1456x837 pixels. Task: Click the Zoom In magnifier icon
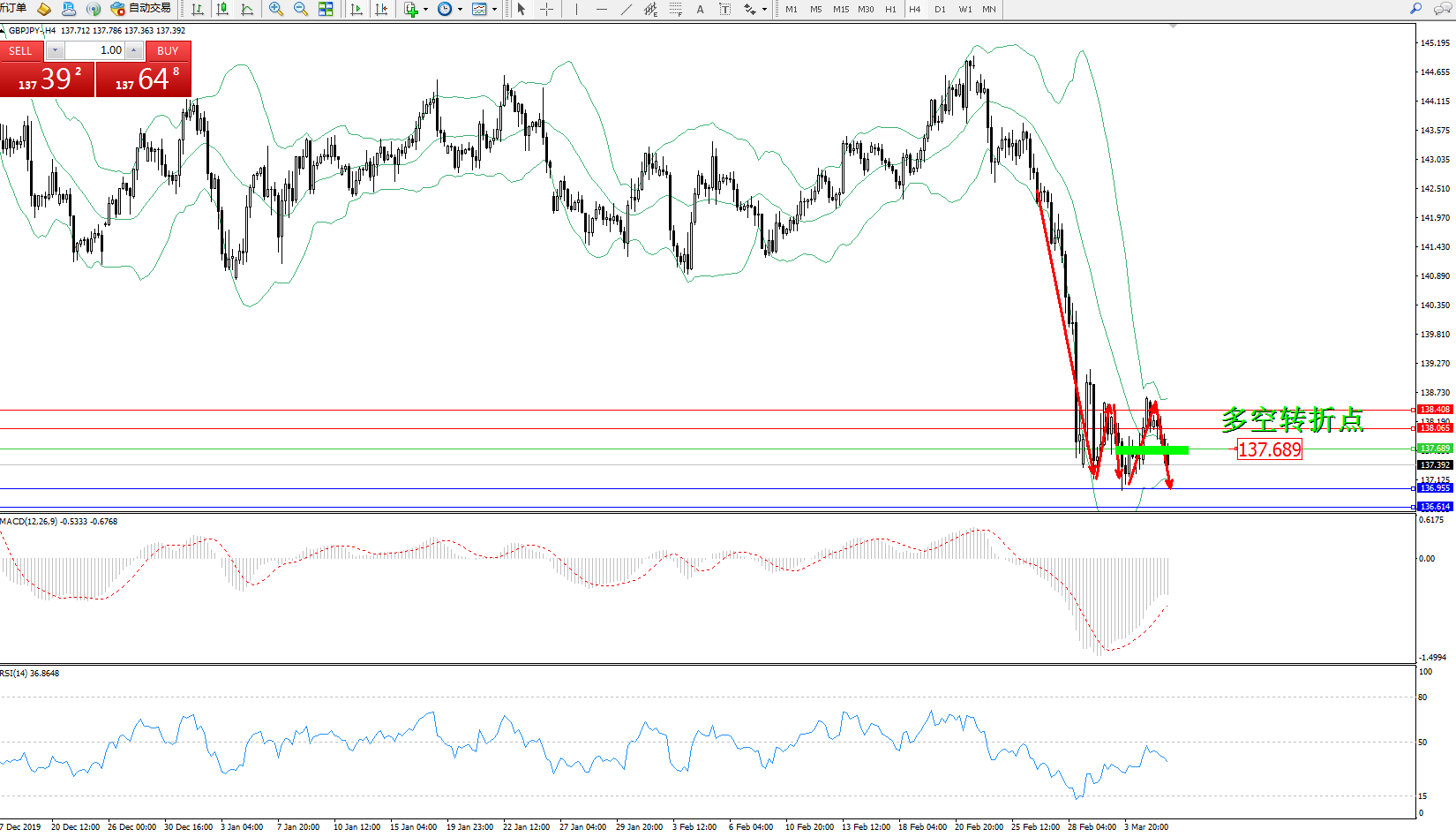pyautogui.click(x=276, y=9)
